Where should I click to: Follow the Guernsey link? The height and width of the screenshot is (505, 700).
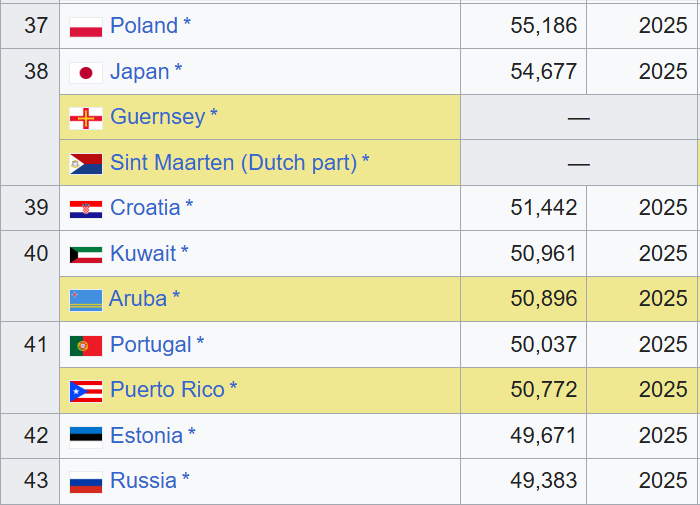coord(157,117)
